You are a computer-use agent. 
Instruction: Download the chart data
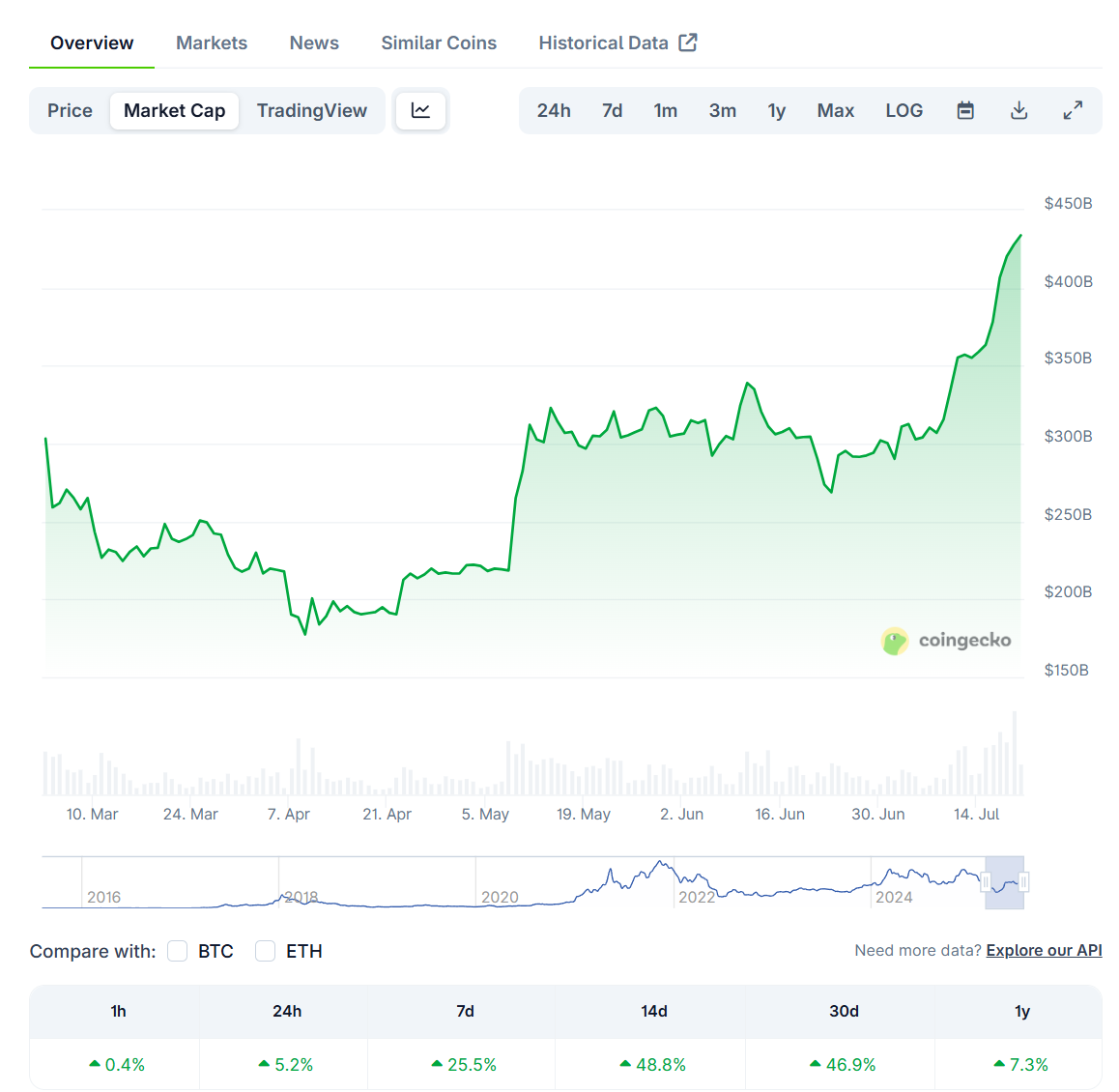click(x=1019, y=110)
